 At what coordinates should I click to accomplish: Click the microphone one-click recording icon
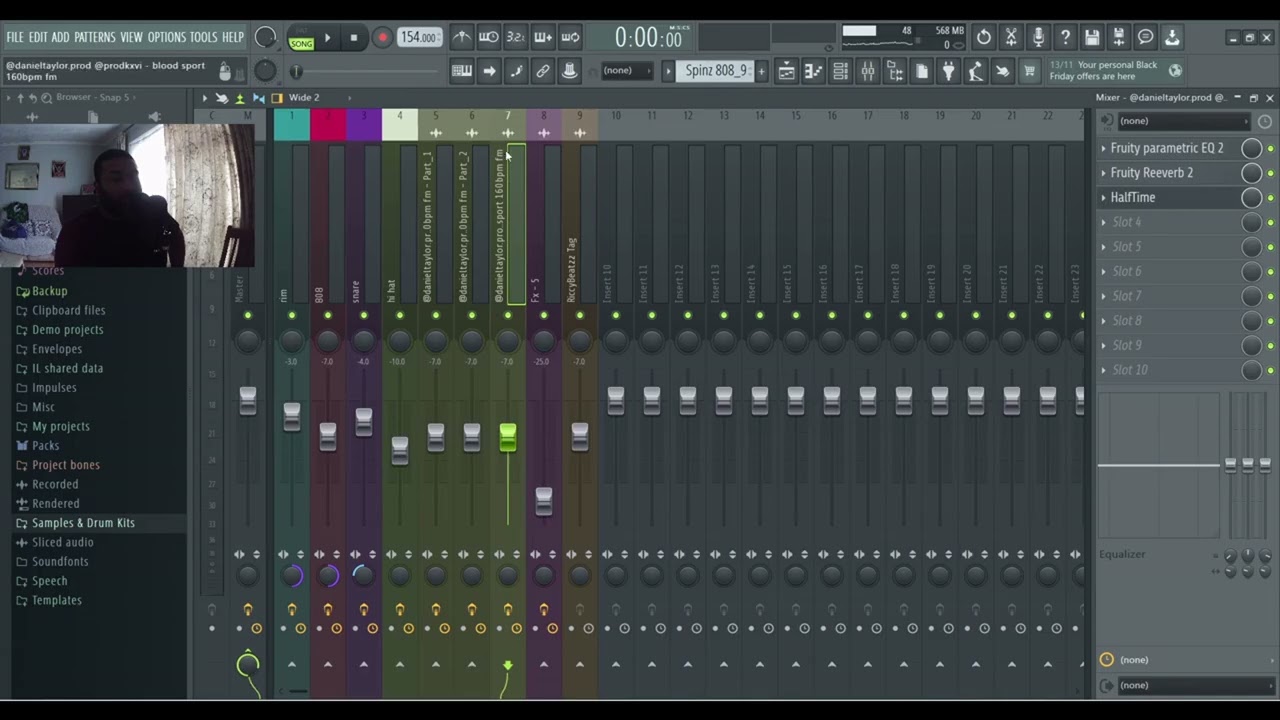click(x=1038, y=37)
